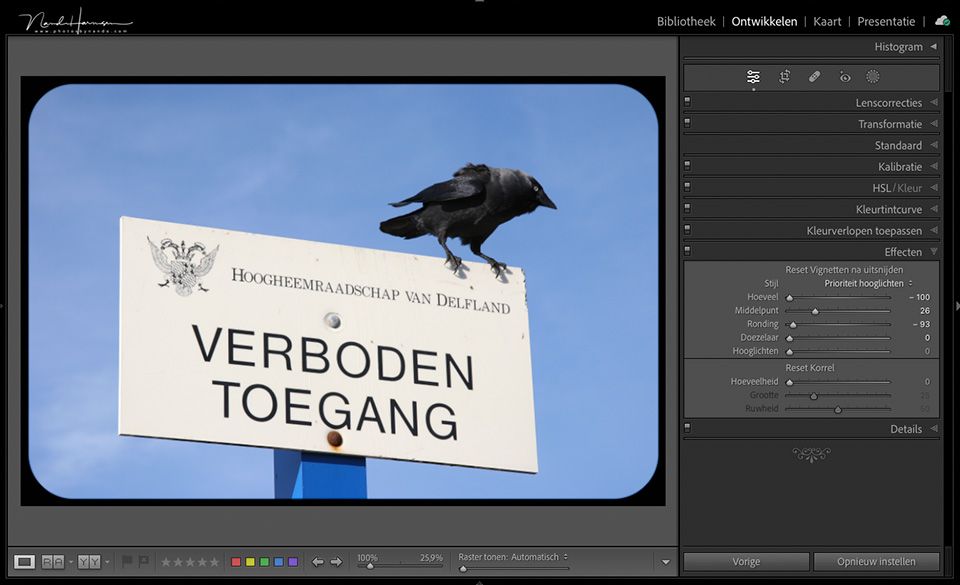Click the identity plate signature logo

coord(76,21)
